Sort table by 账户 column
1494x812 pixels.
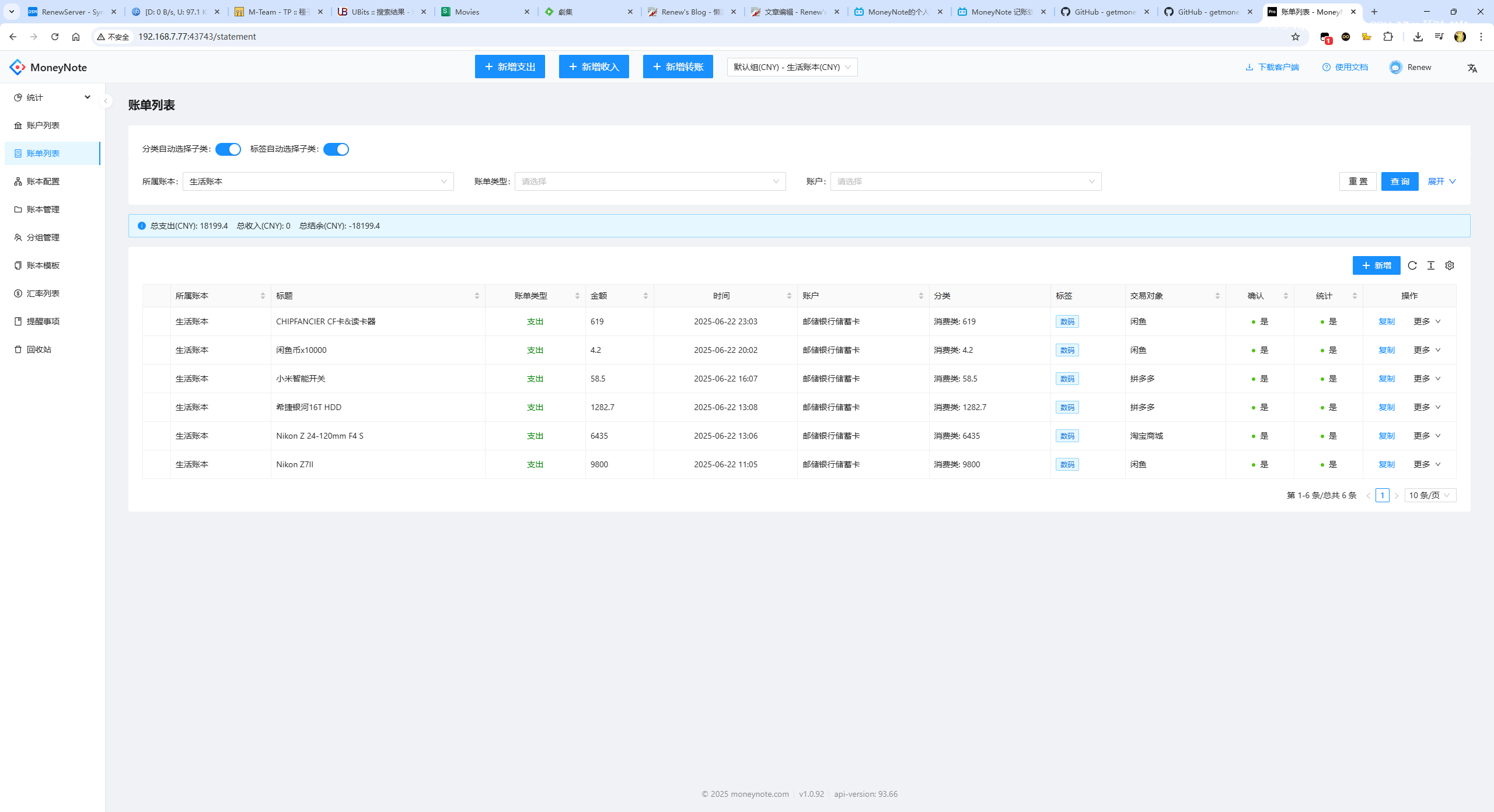(921, 296)
